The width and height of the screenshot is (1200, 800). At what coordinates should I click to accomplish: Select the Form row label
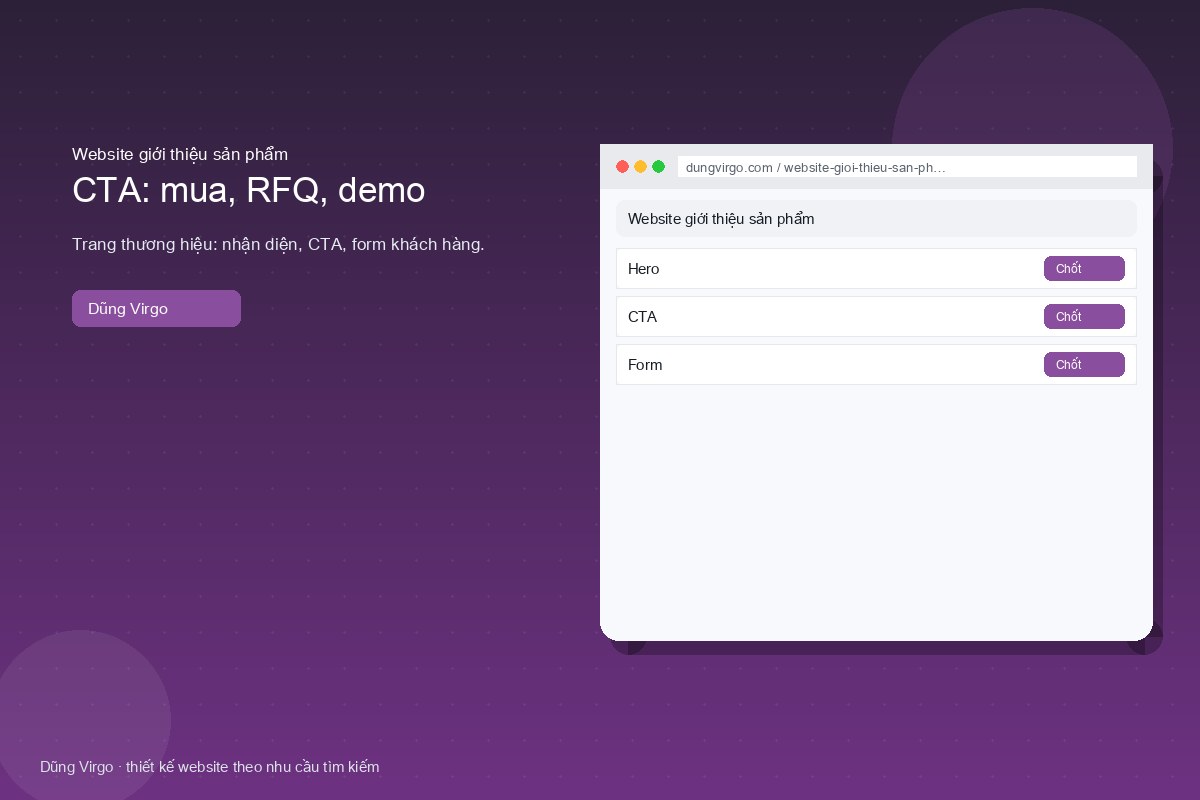(645, 365)
